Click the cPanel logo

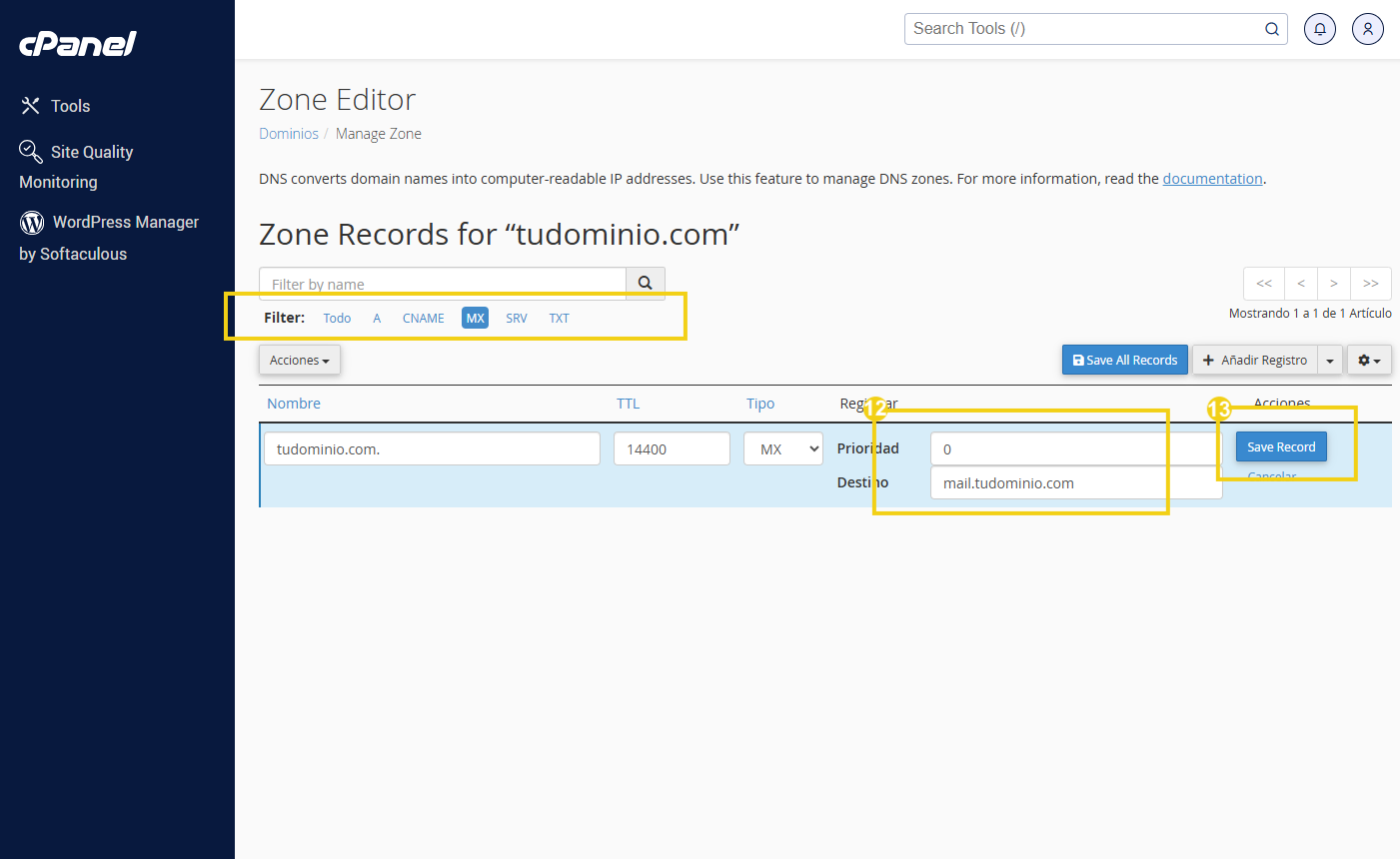(78, 43)
